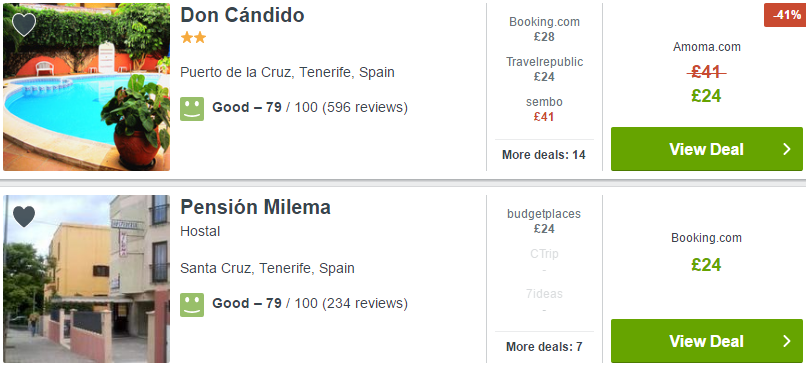This screenshot has height=366, width=806.
Task: Select budgetplaces £24 deal
Action: tap(544, 221)
